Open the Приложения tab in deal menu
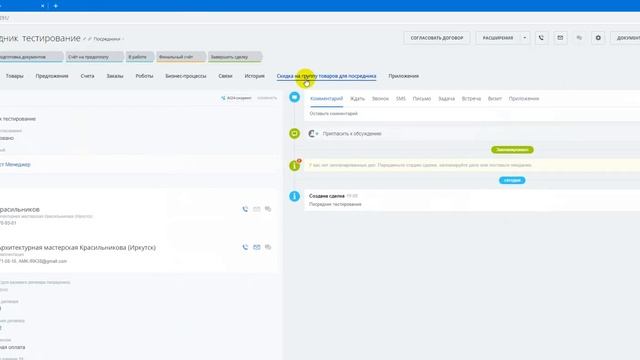Viewport: 640px width, 360px height. tap(403, 76)
